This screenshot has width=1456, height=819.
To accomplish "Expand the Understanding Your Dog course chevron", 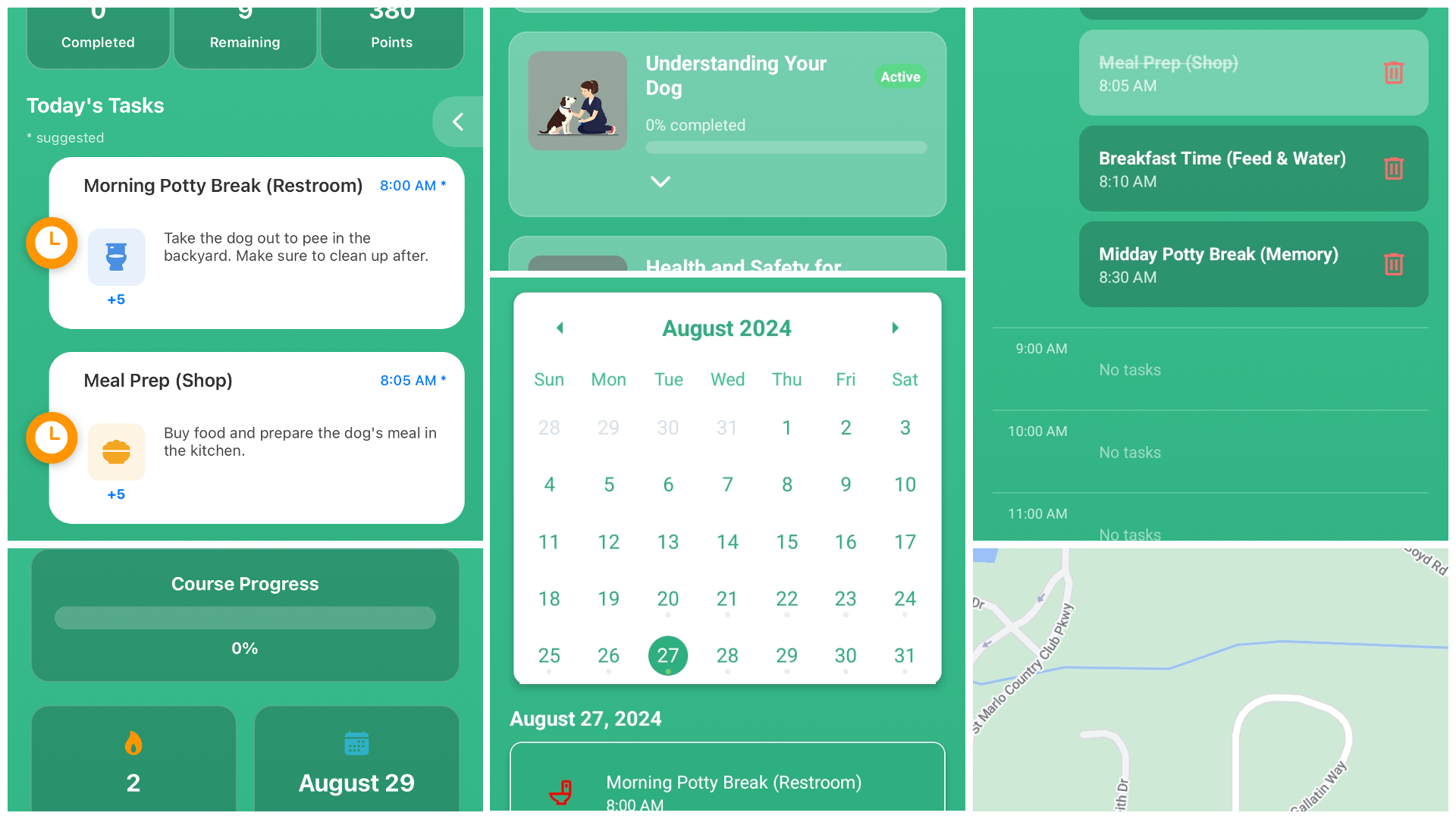I will click(660, 182).
